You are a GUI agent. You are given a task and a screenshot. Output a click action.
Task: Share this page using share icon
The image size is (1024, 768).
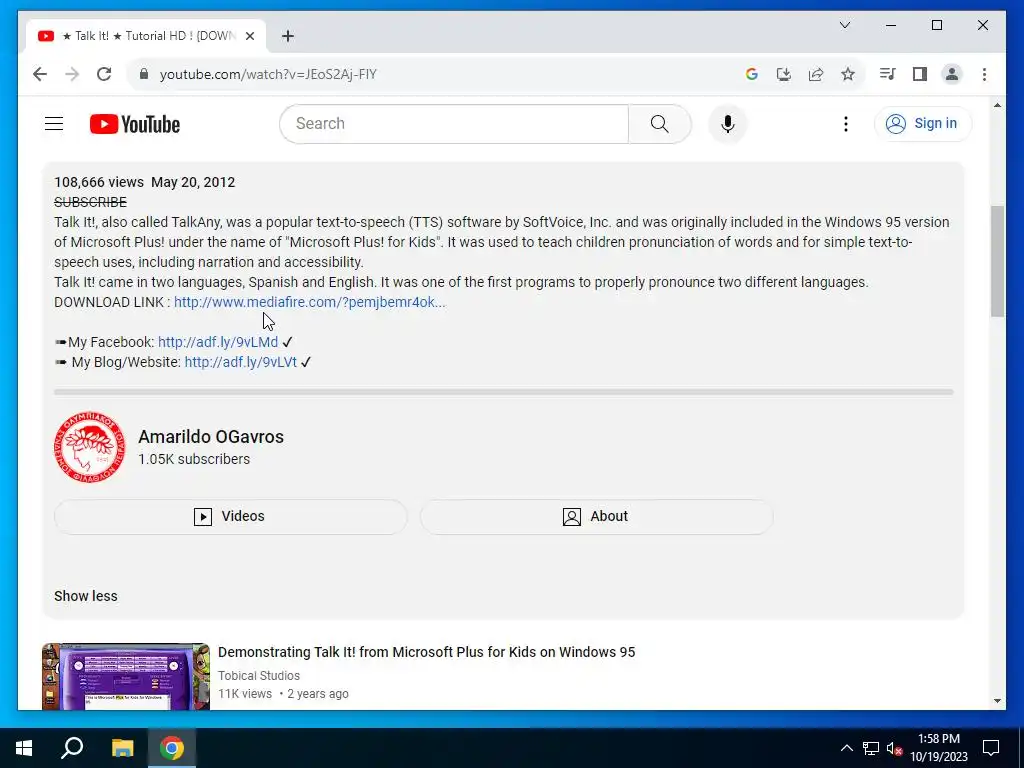click(x=816, y=74)
